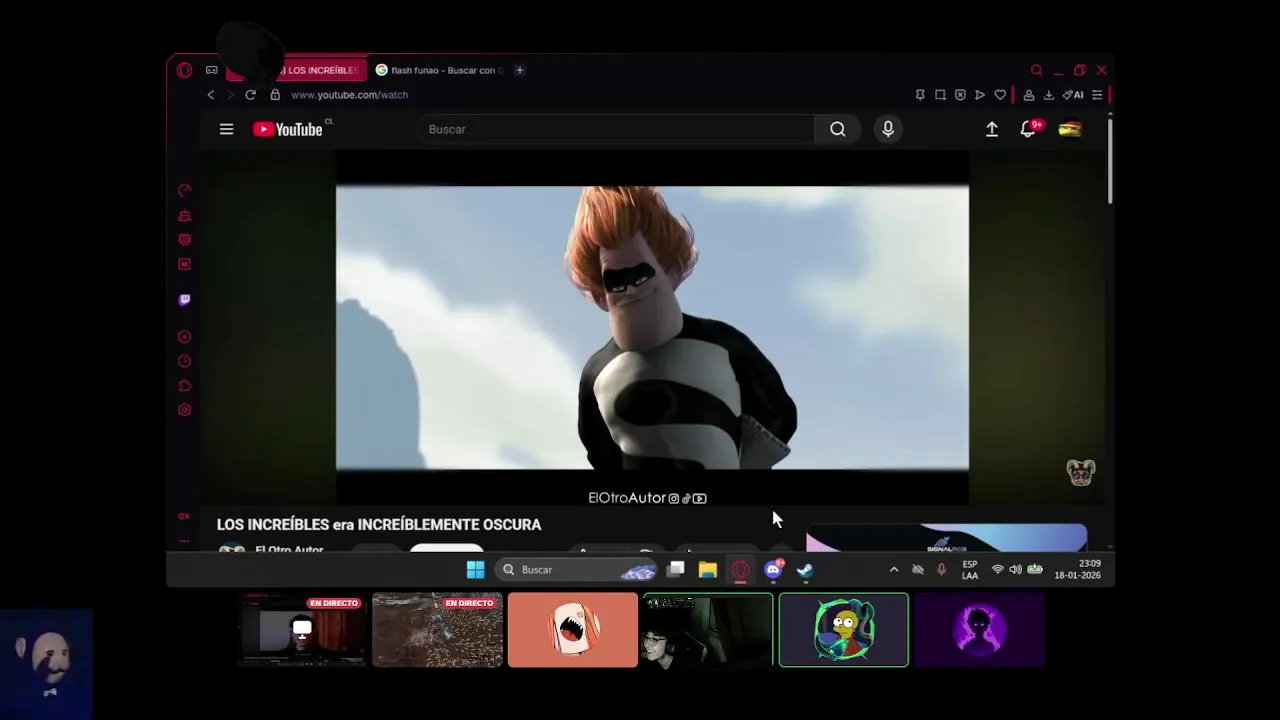Screen dimensions: 1280x720
Task: Open the GX icon at sidebar bottom
Action: 184,516
